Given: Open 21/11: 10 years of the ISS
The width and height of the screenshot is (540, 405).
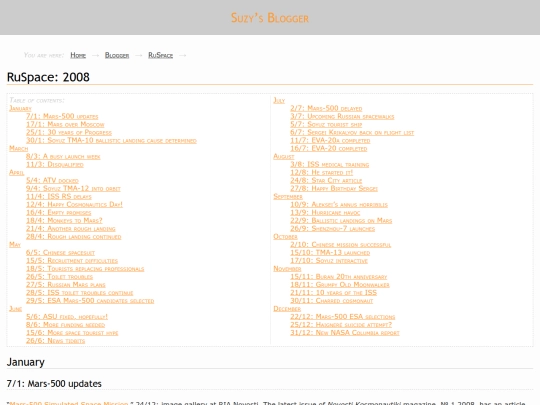Looking at the screenshot, I should click(x=334, y=292).
